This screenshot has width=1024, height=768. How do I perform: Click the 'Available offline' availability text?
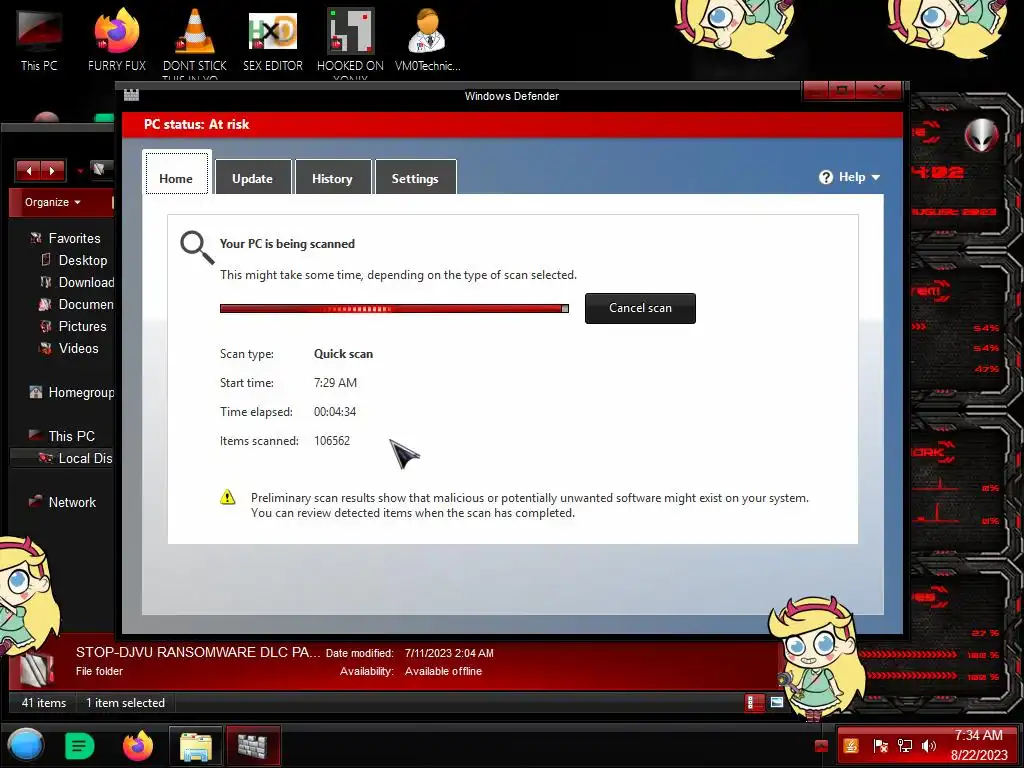(443, 671)
